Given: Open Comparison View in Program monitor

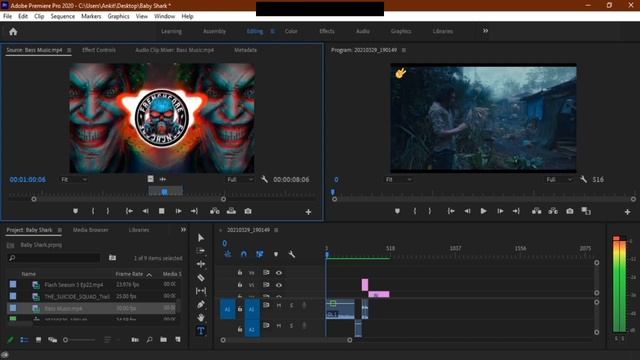Looking at the screenshot, I should coord(586,211).
